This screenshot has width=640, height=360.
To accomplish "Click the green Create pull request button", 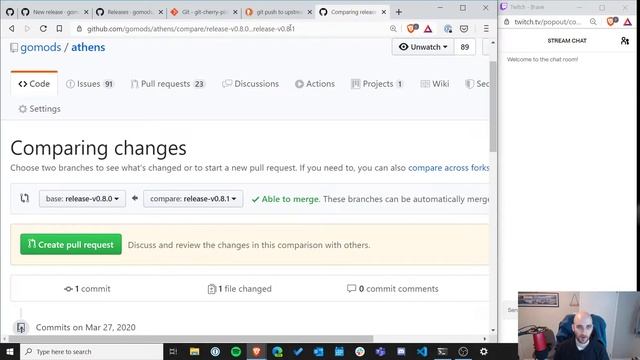I will coord(71,244).
